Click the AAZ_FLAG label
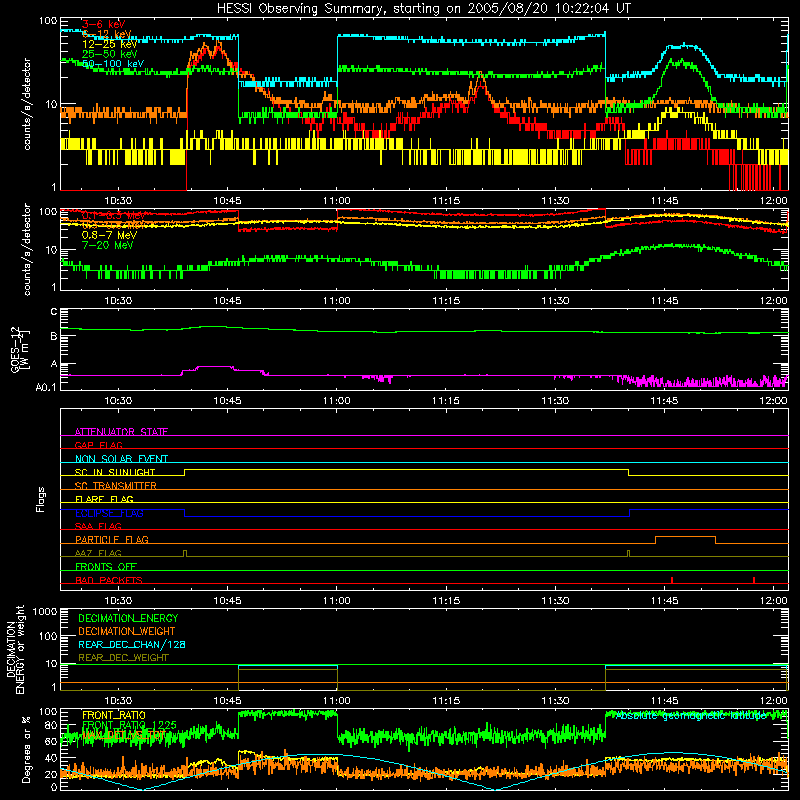800x800 pixels. pos(98,553)
